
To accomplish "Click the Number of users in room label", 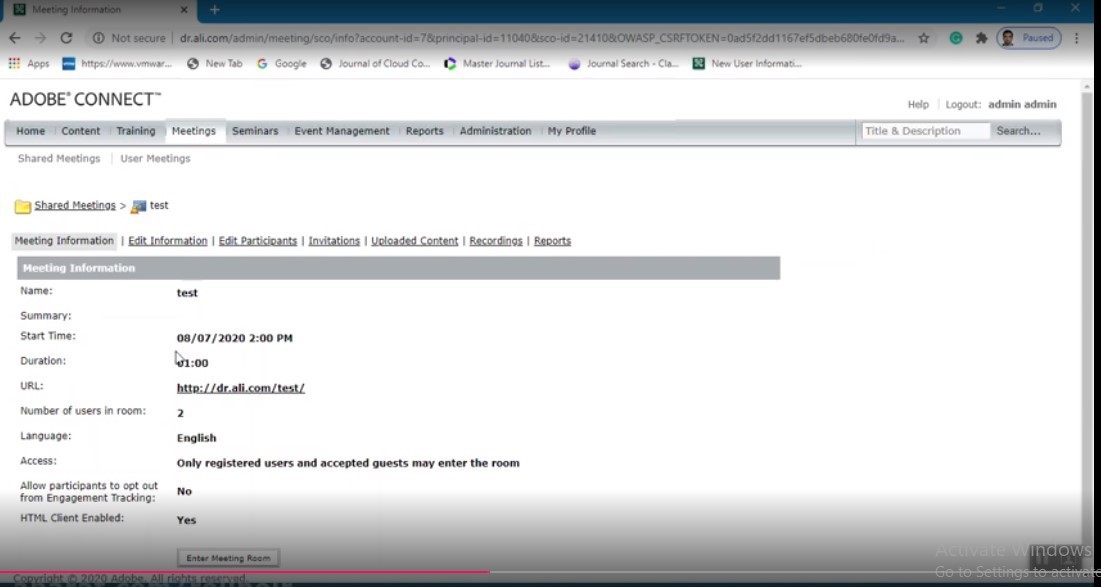I will (83, 411).
